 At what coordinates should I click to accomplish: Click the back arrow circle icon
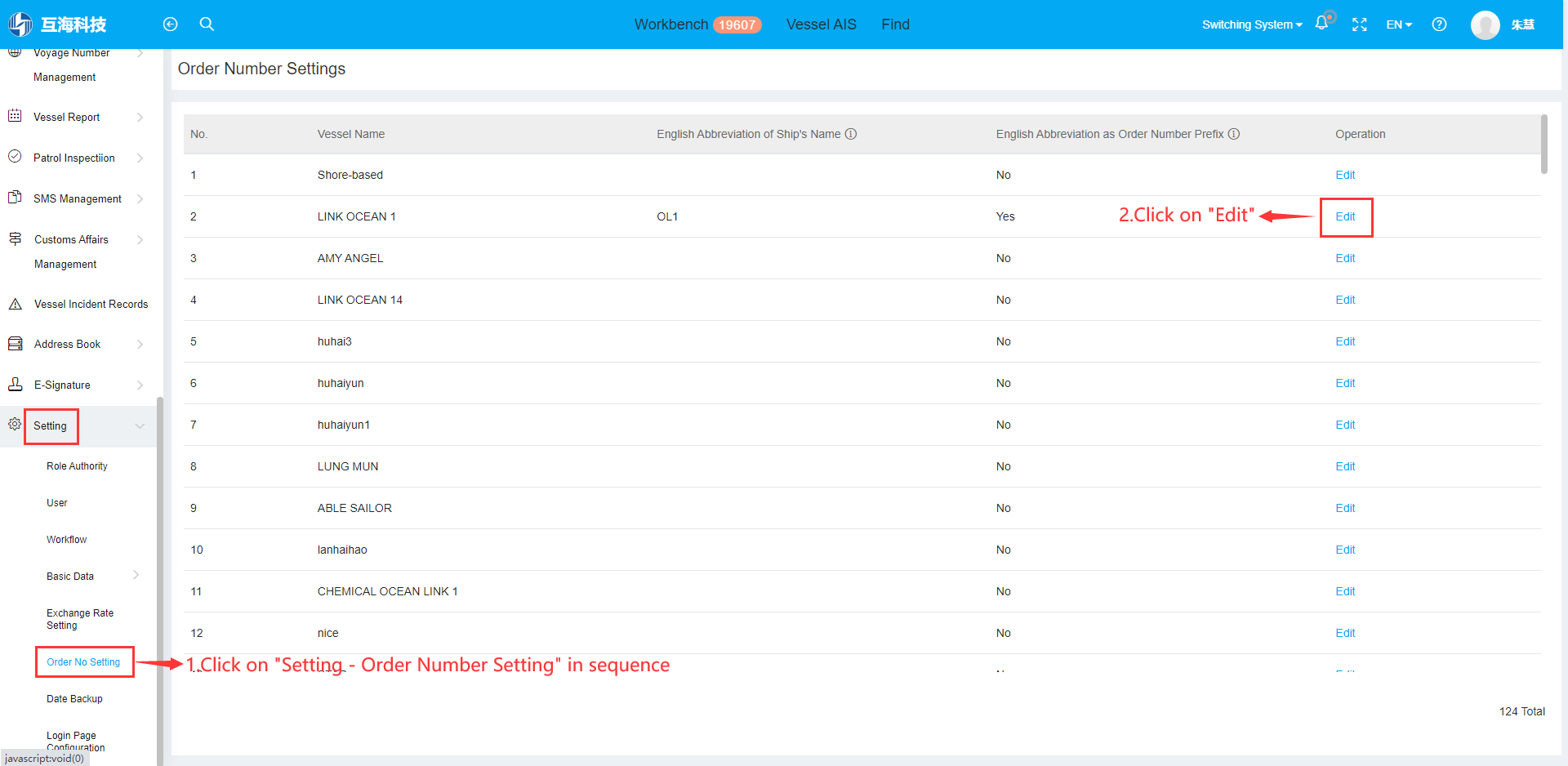170,24
